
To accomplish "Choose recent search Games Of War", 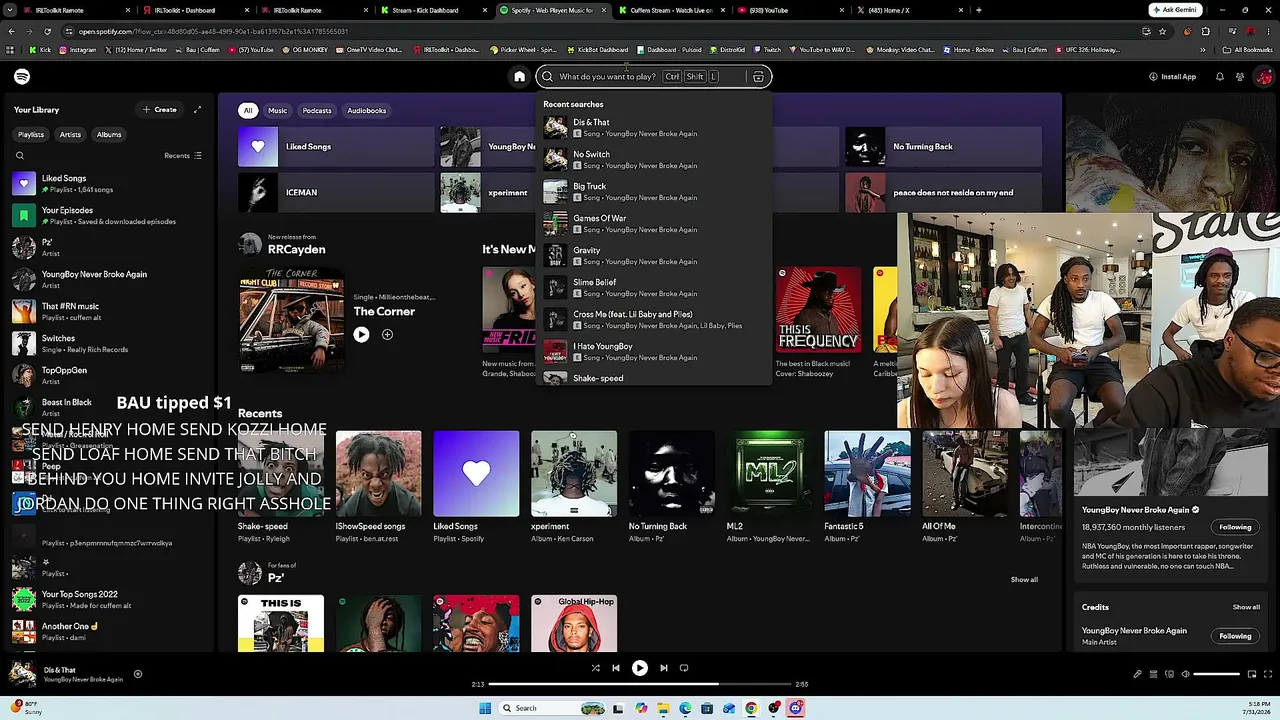I will pyautogui.click(x=654, y=224).
